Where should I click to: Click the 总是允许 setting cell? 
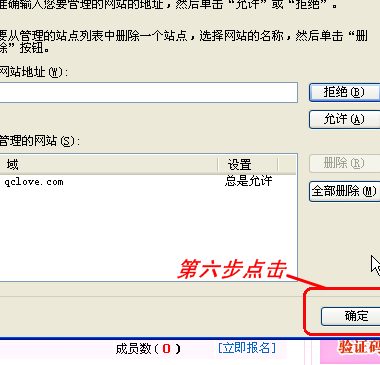(x=249, y=181)
